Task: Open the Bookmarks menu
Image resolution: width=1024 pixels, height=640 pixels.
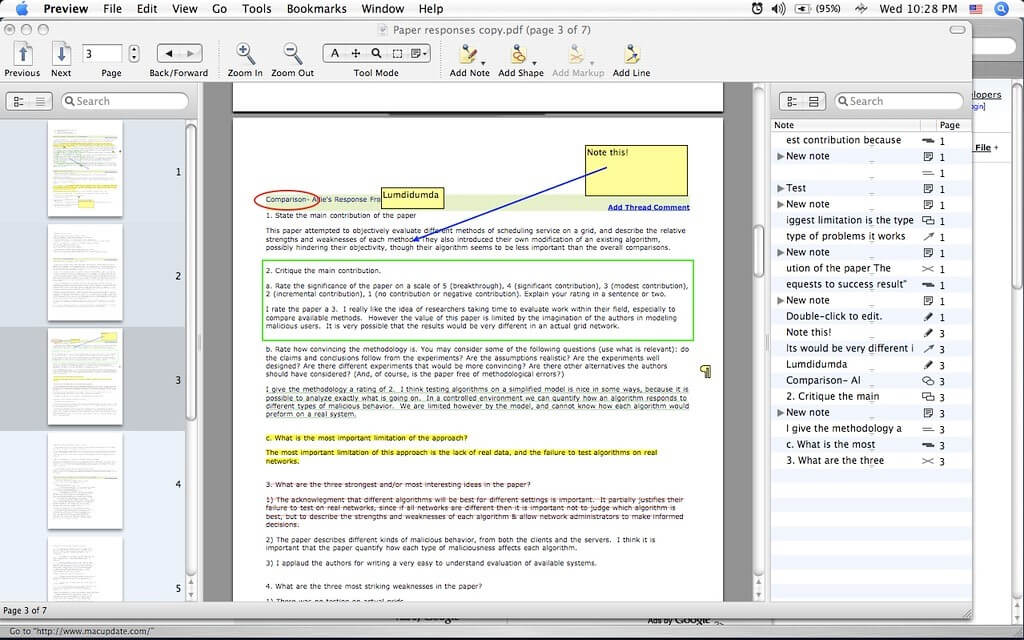Action: pyautogui.click(x=317, y=8)
